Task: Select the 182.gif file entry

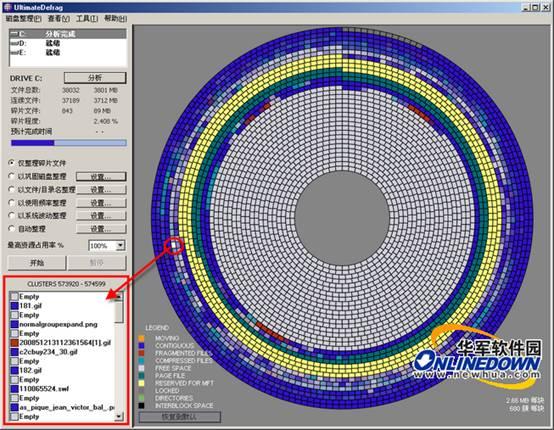Action: tap(30, 370)
